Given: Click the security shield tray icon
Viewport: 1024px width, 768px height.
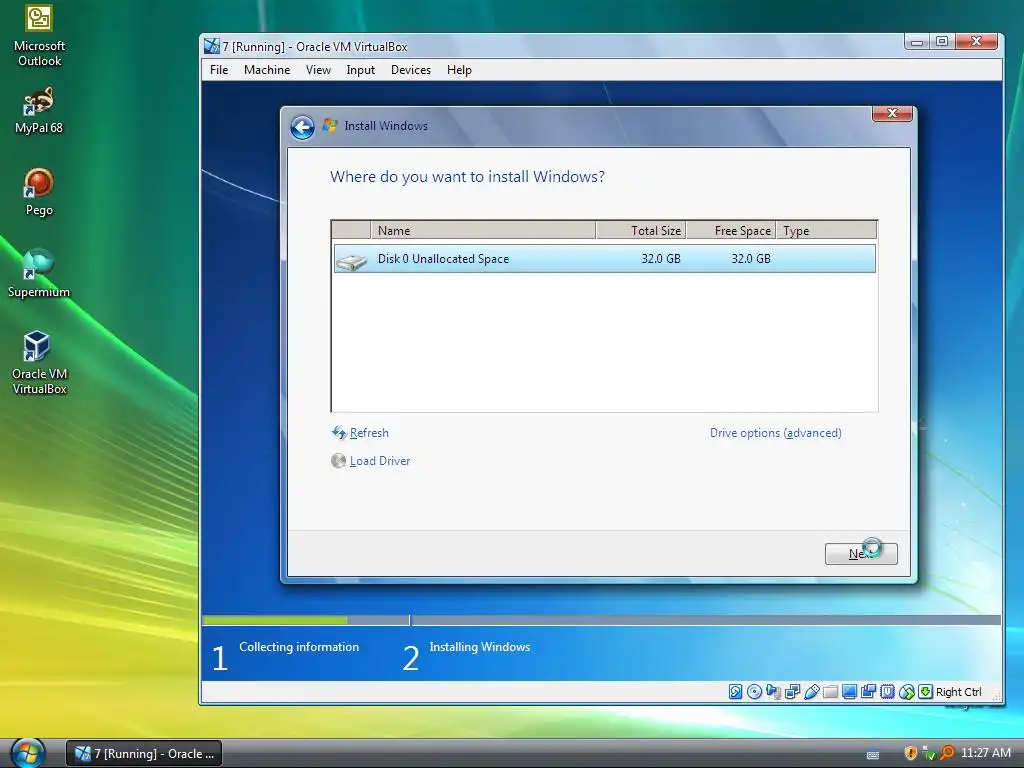Looking at the screenshot, I should [x=910, y=753].
